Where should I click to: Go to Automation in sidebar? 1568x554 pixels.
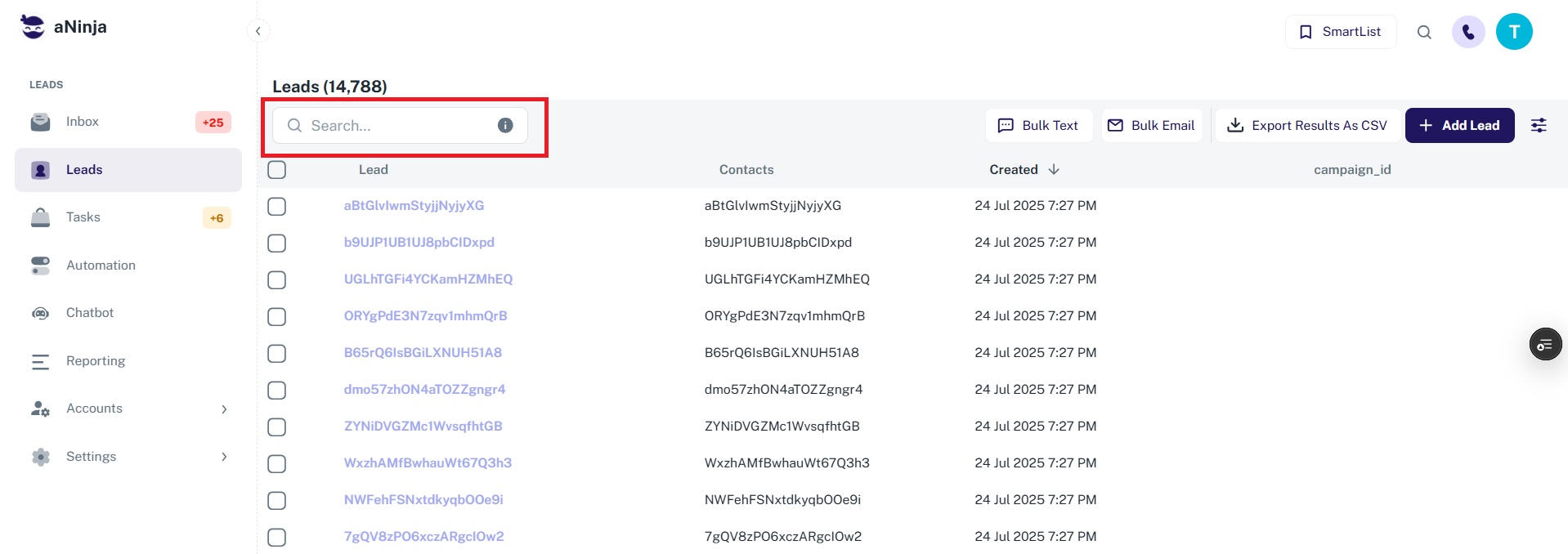click(101, 266)
